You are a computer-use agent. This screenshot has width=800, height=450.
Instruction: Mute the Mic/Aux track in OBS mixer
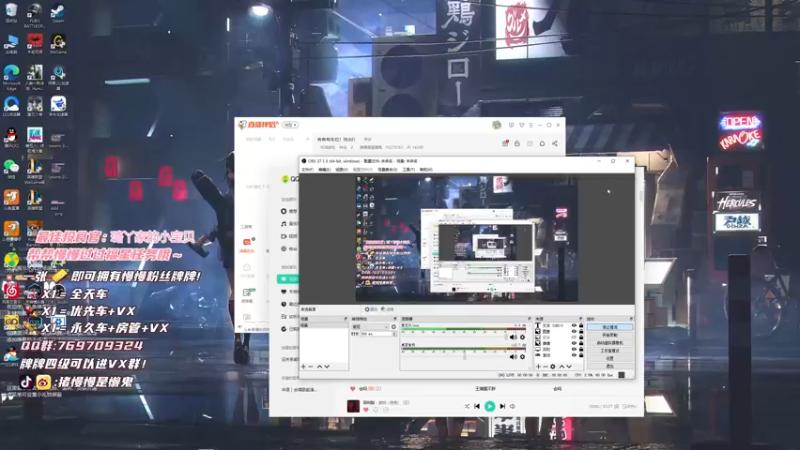(x=513, y=337)
